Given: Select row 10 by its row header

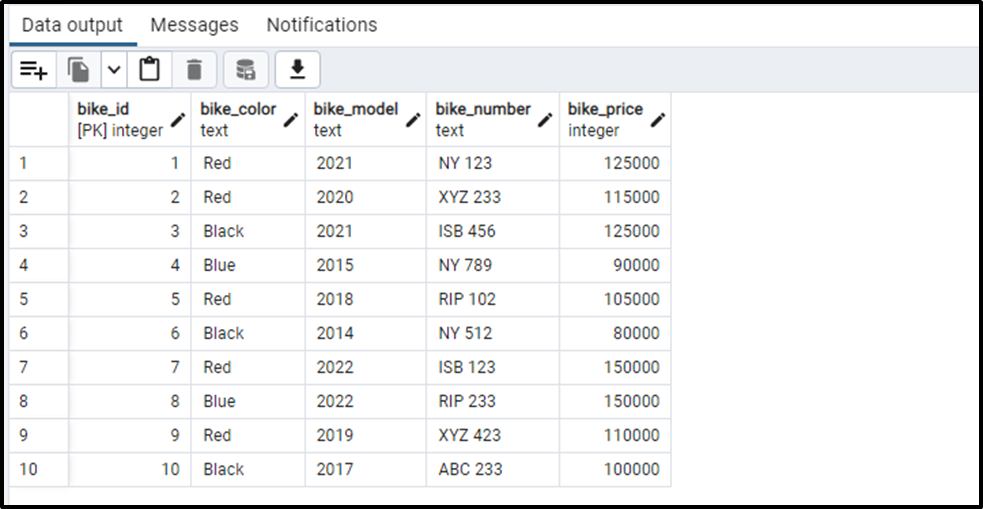Looking at the screenshot, I should click(x=38, y=469).
